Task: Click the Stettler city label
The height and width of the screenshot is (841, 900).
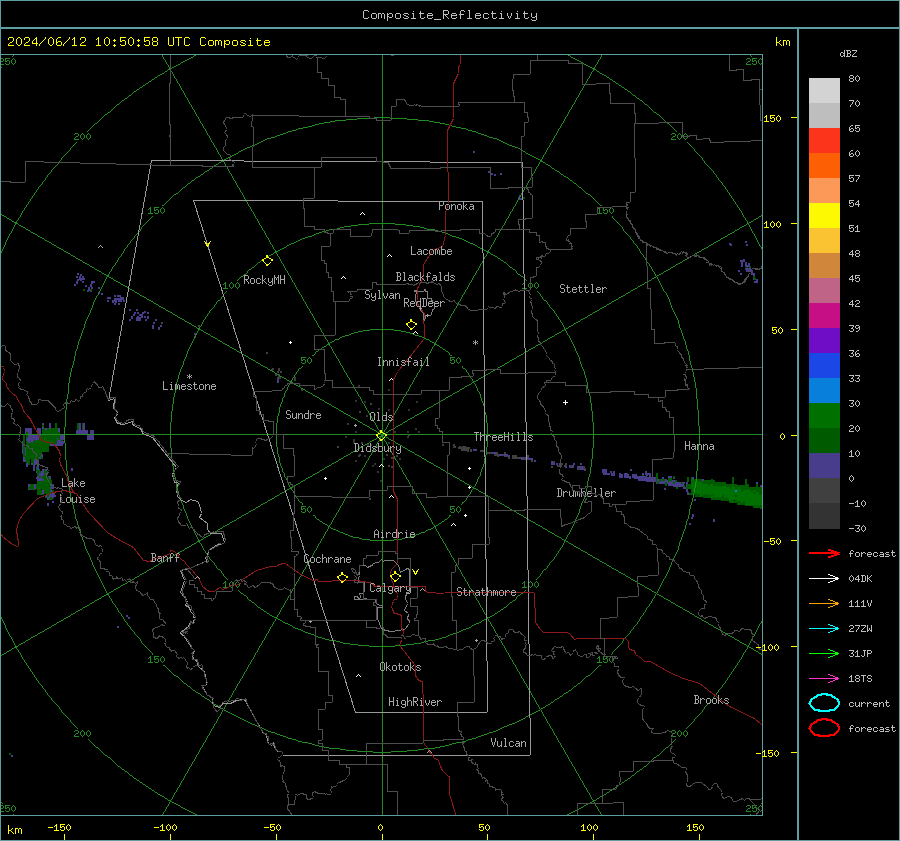Action: 583,289
